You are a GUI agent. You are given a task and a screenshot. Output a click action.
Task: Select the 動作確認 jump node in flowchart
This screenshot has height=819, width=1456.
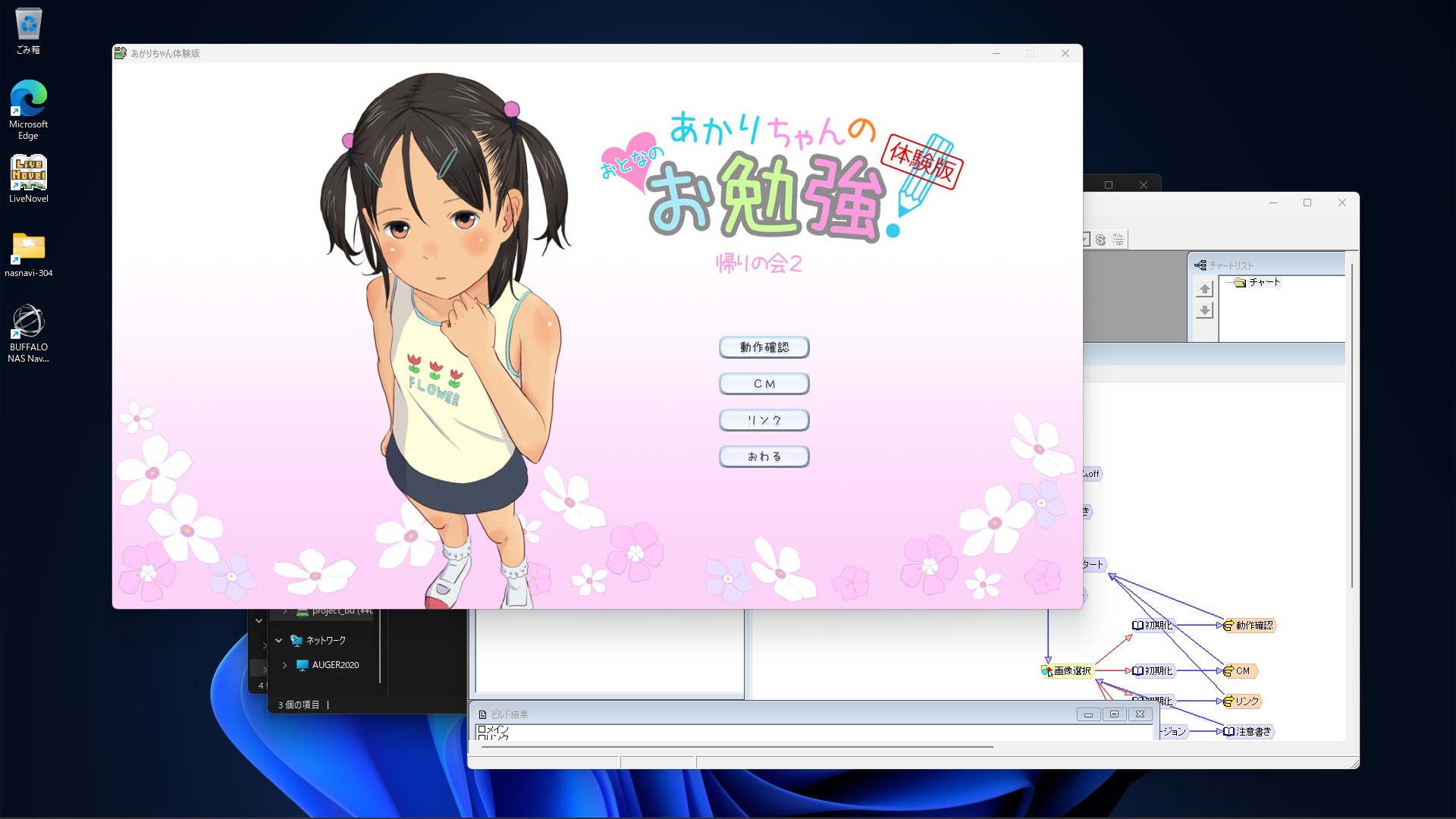[1249, 626]
